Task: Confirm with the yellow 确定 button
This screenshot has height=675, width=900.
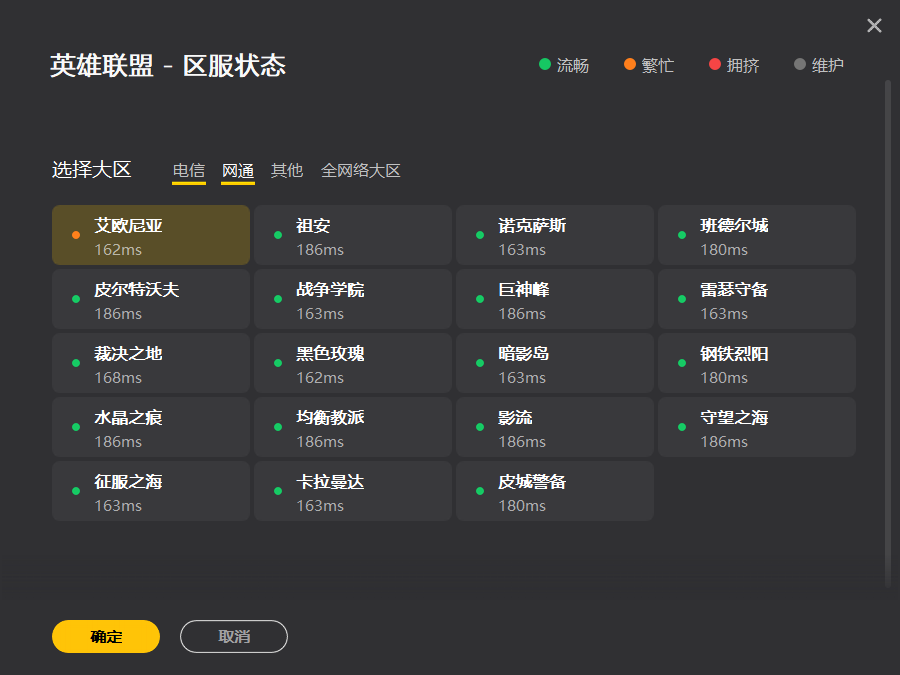Action: tap(106, 637)
